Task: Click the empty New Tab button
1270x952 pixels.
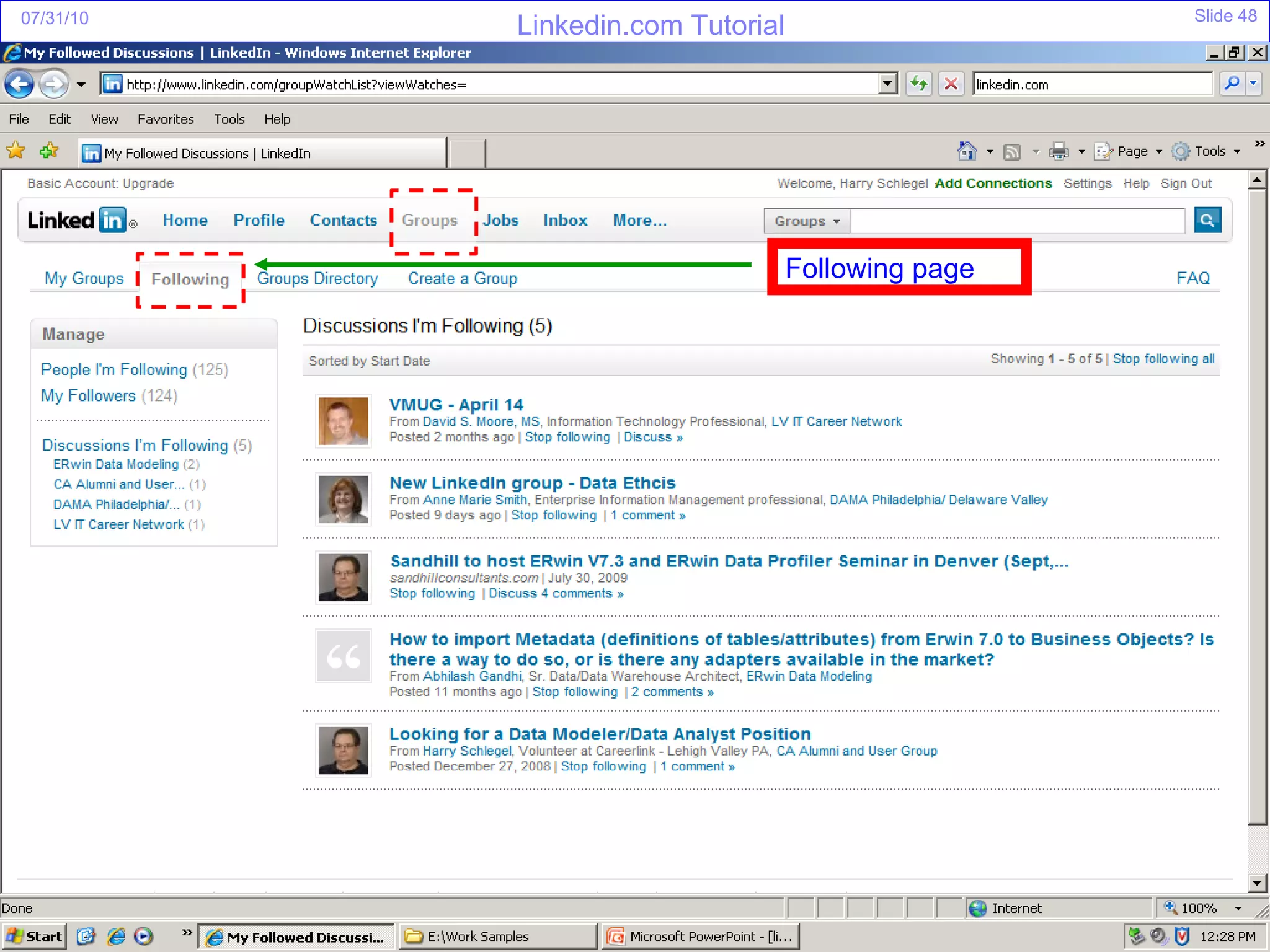Action: 467,153
